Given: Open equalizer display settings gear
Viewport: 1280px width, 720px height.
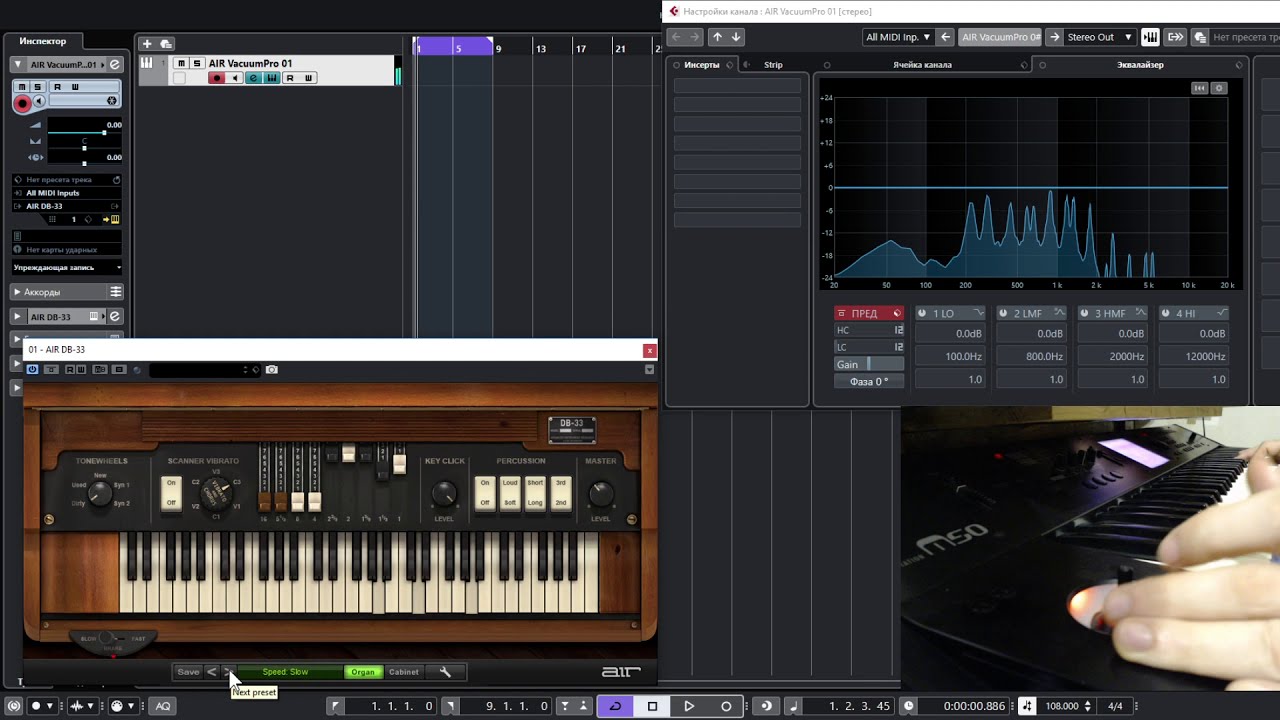Looking at the screenshot, I should coord(1218,88).
